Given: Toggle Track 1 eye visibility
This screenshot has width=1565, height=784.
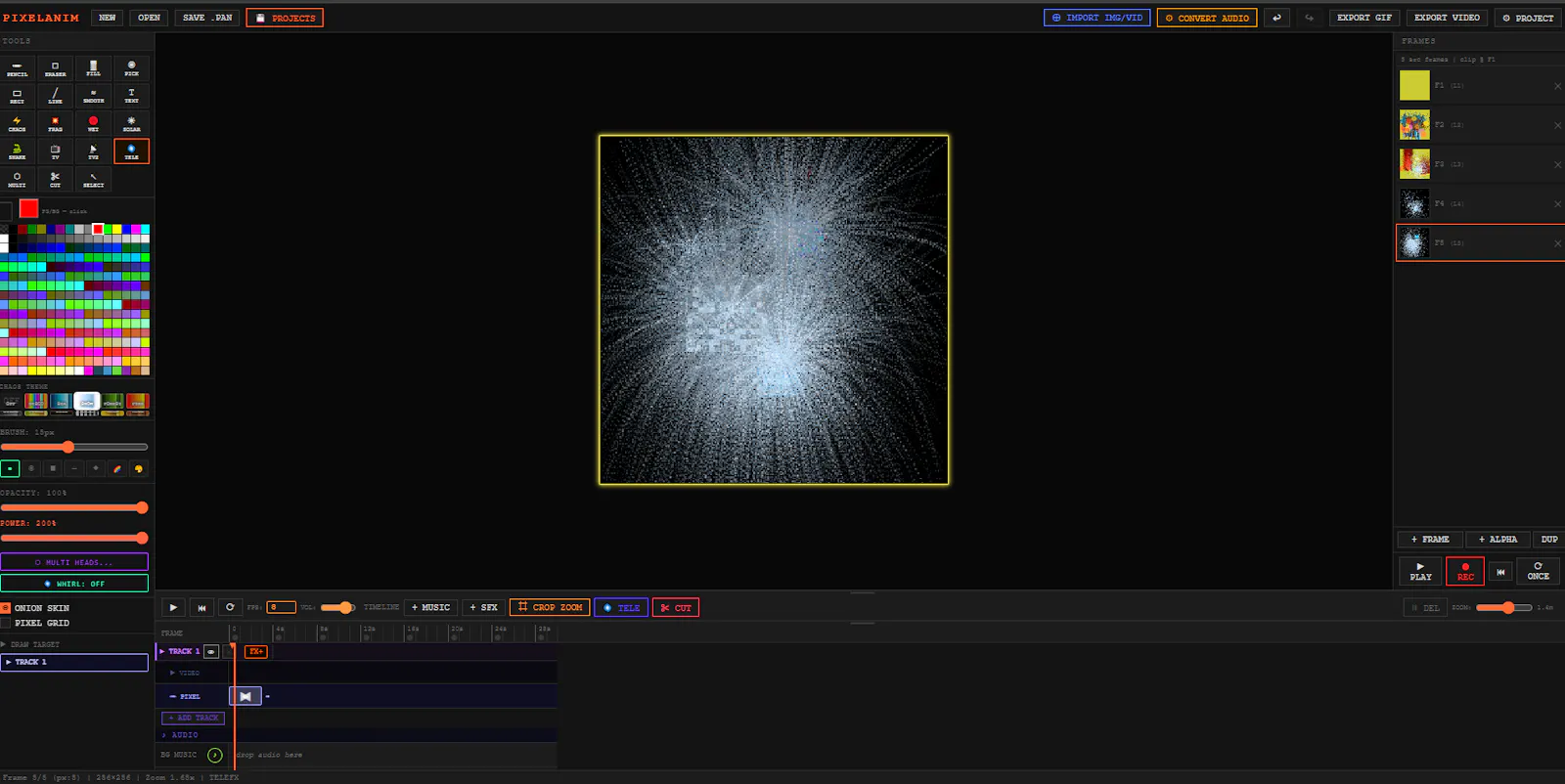Looking at the screenshot, I should pos(211,651).
